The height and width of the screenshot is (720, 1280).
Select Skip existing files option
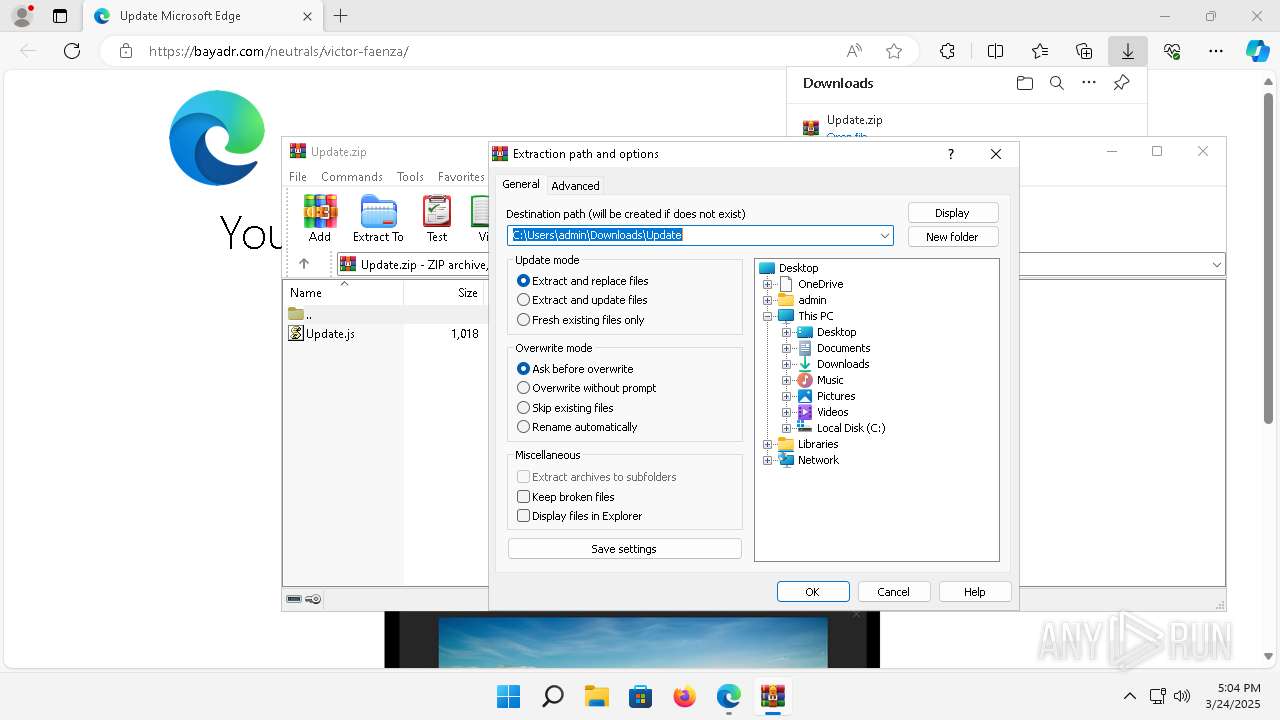pos(565,408)
